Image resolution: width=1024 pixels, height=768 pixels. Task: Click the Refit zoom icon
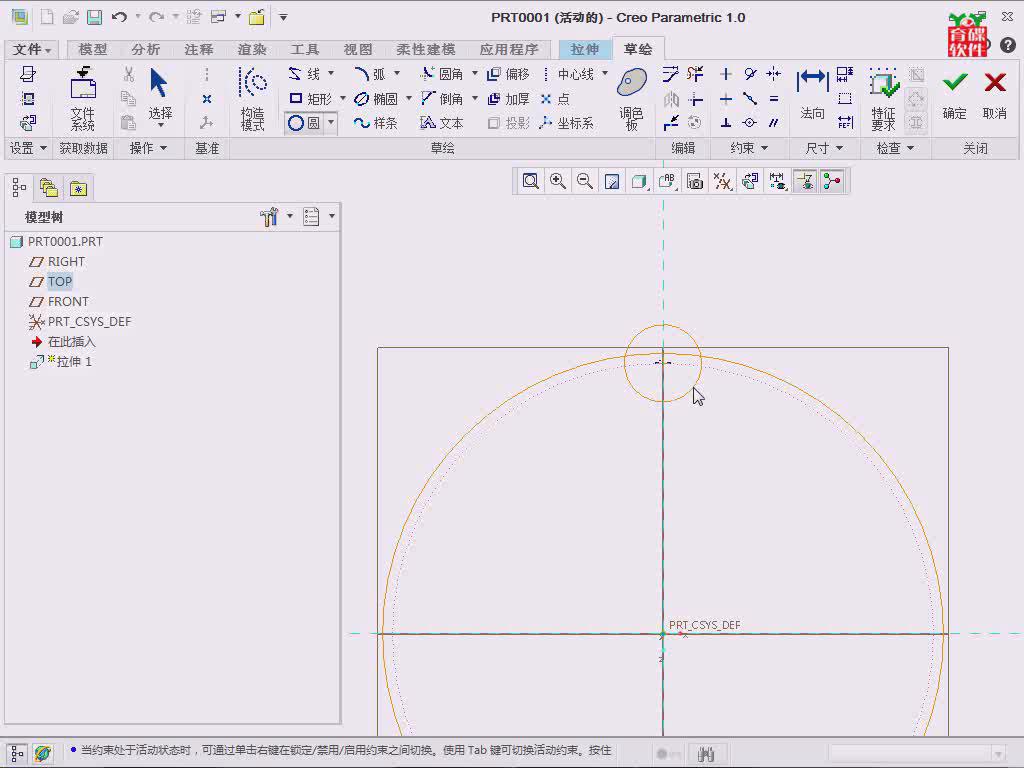click(530, 181)
